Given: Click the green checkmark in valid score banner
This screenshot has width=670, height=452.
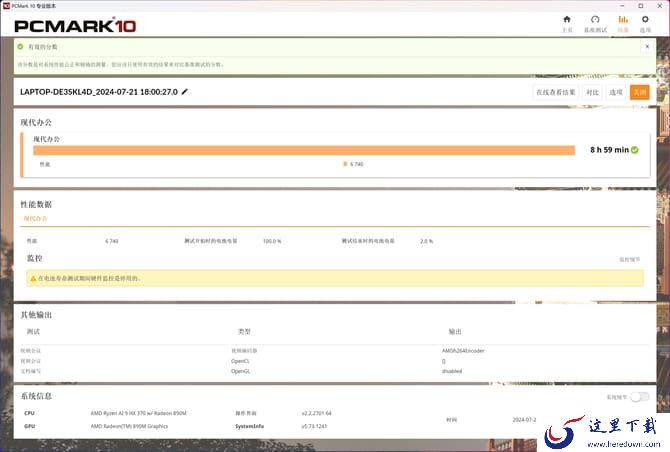Looking at the screenshot, I should [20, 47].
